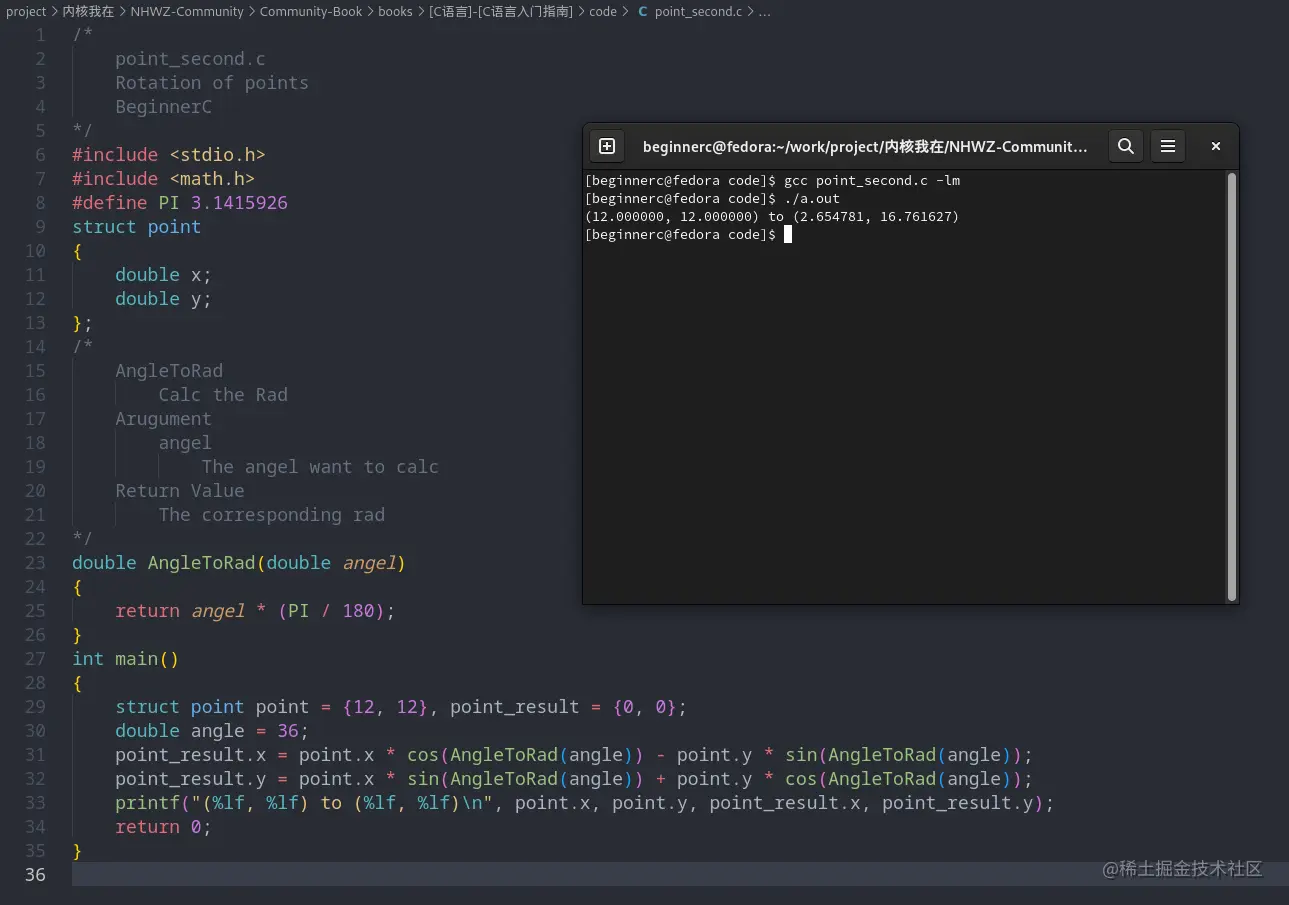Click 'struct point' declaration on line 9

click(136, 227)
